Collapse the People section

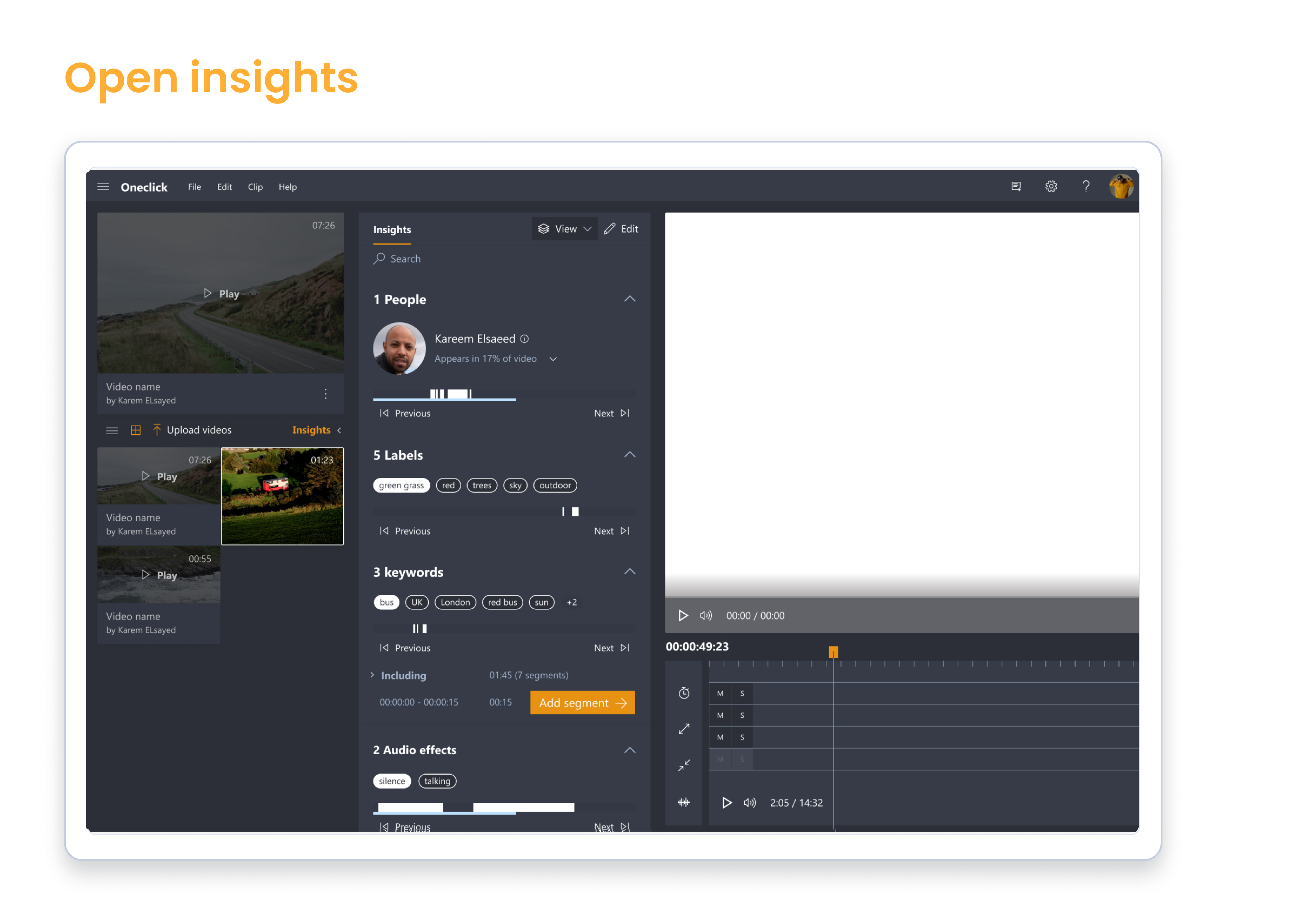(x=629, y=299)
